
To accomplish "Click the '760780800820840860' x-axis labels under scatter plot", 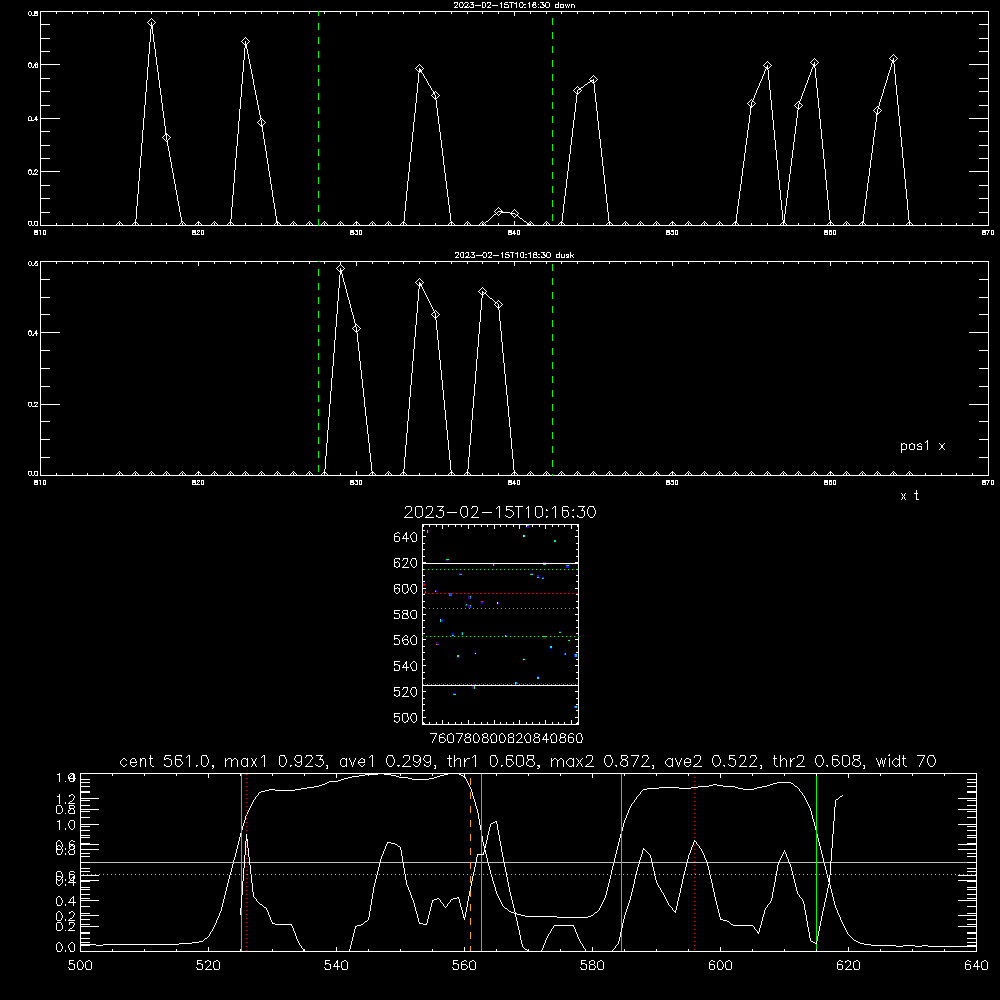I will point(506,739).
